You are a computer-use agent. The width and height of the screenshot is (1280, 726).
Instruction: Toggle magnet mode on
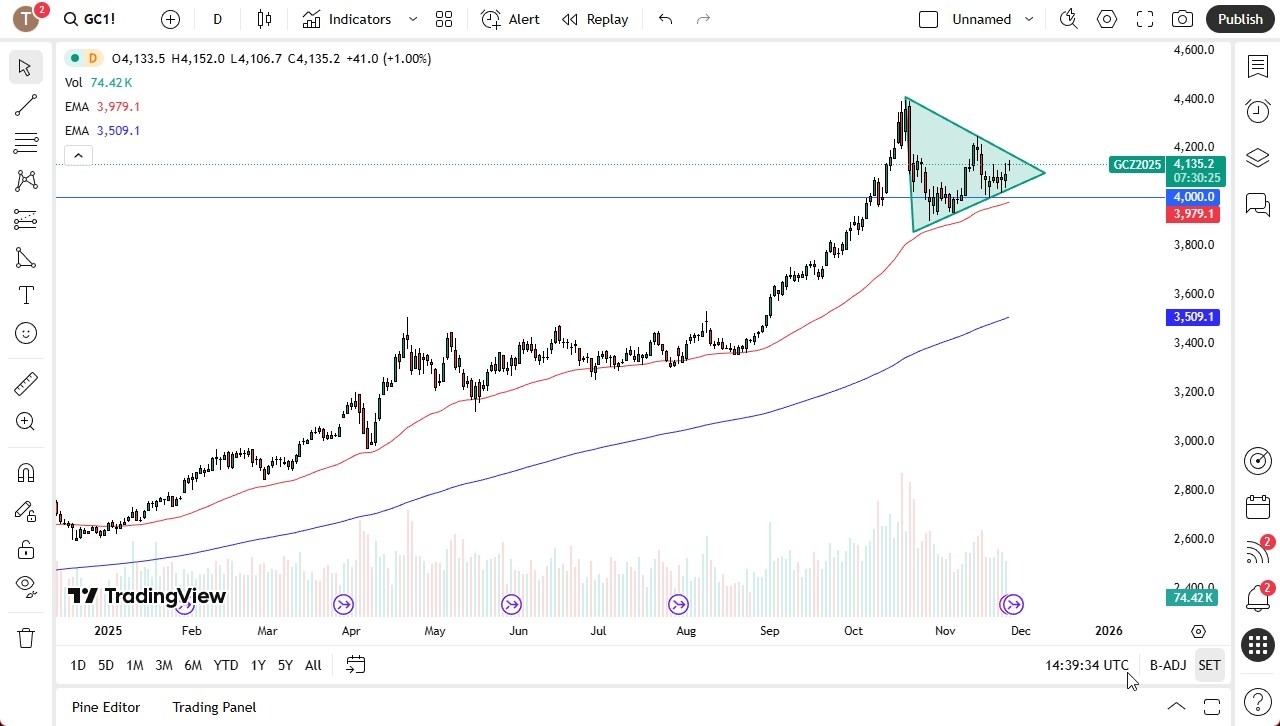pyautogui.click(x=26, y=472)
